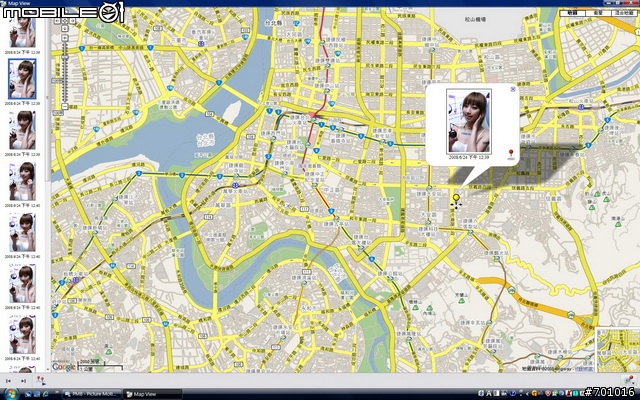Switch to PMB - Picture Motion taskbar window
Image resolution: width=640 pixels, height=400 pixels.
92,394
